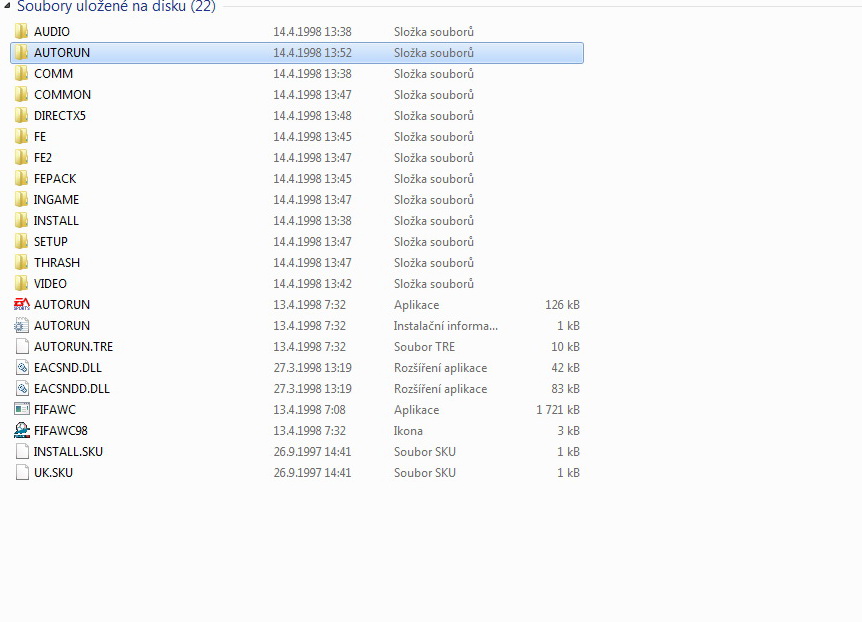
Task: Click the DIRECTX5 folder icon
Action: 21,115
